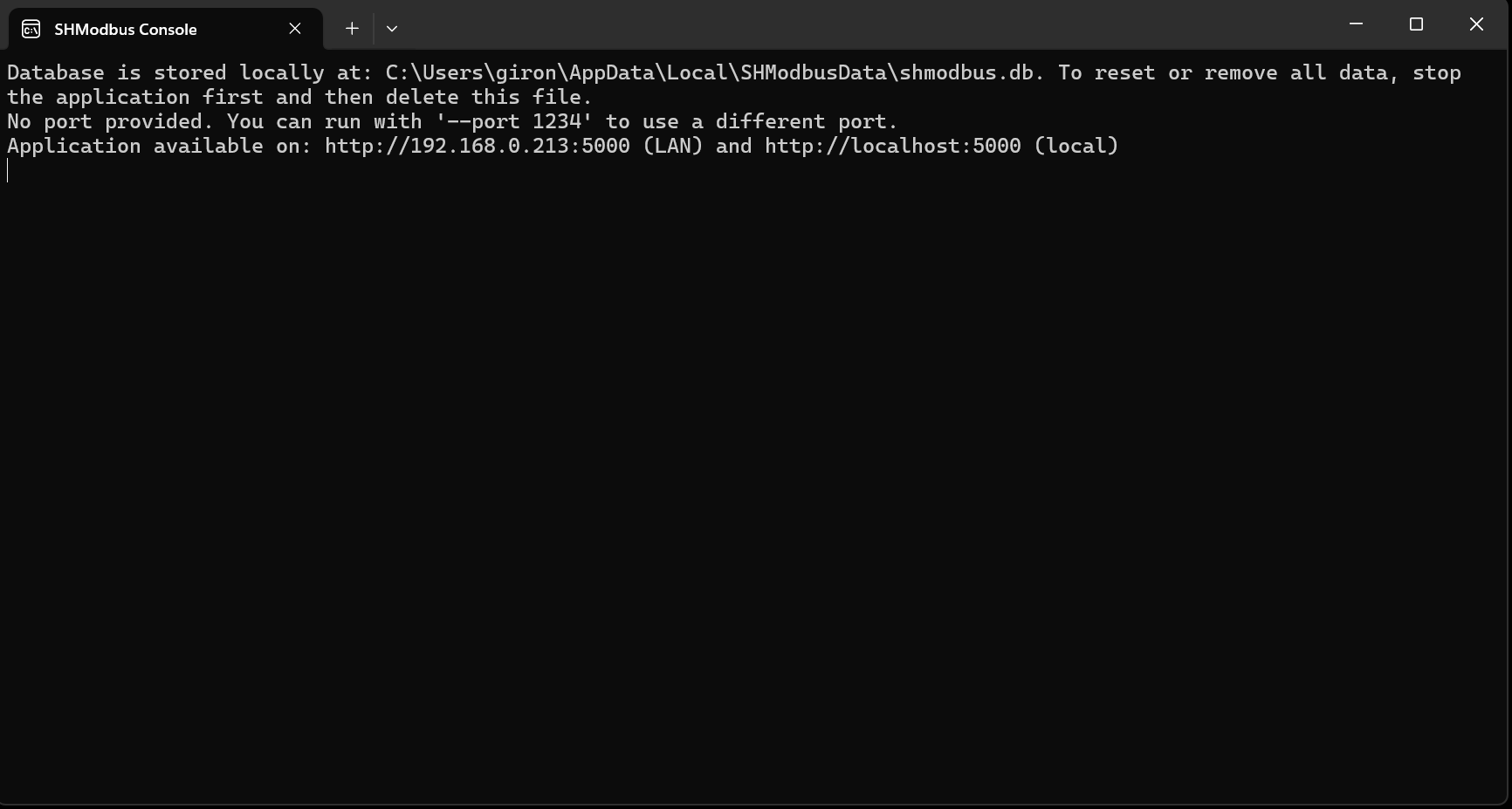Close the terminal window

[1476, 24]
